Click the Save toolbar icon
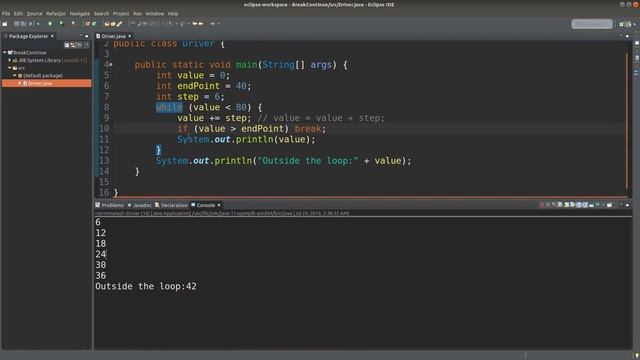 point(17,24)
